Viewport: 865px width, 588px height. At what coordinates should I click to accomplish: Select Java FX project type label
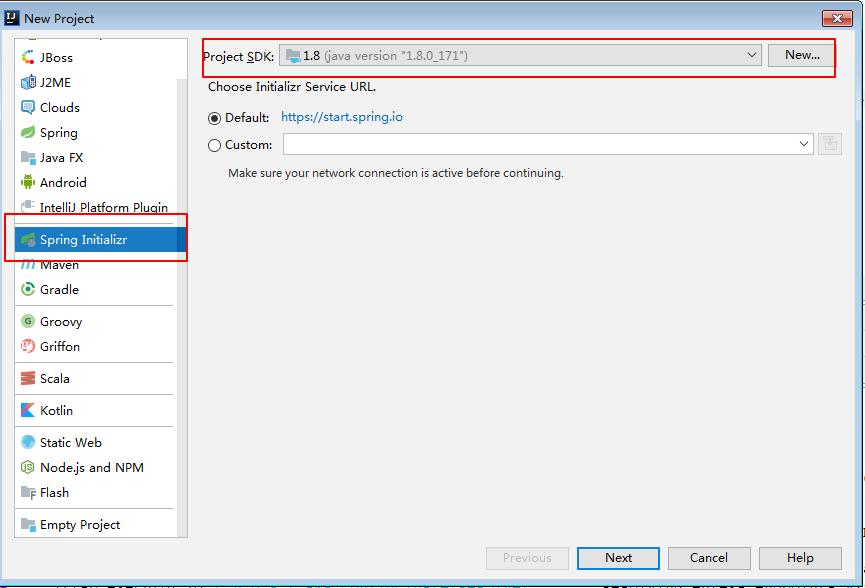61,157
